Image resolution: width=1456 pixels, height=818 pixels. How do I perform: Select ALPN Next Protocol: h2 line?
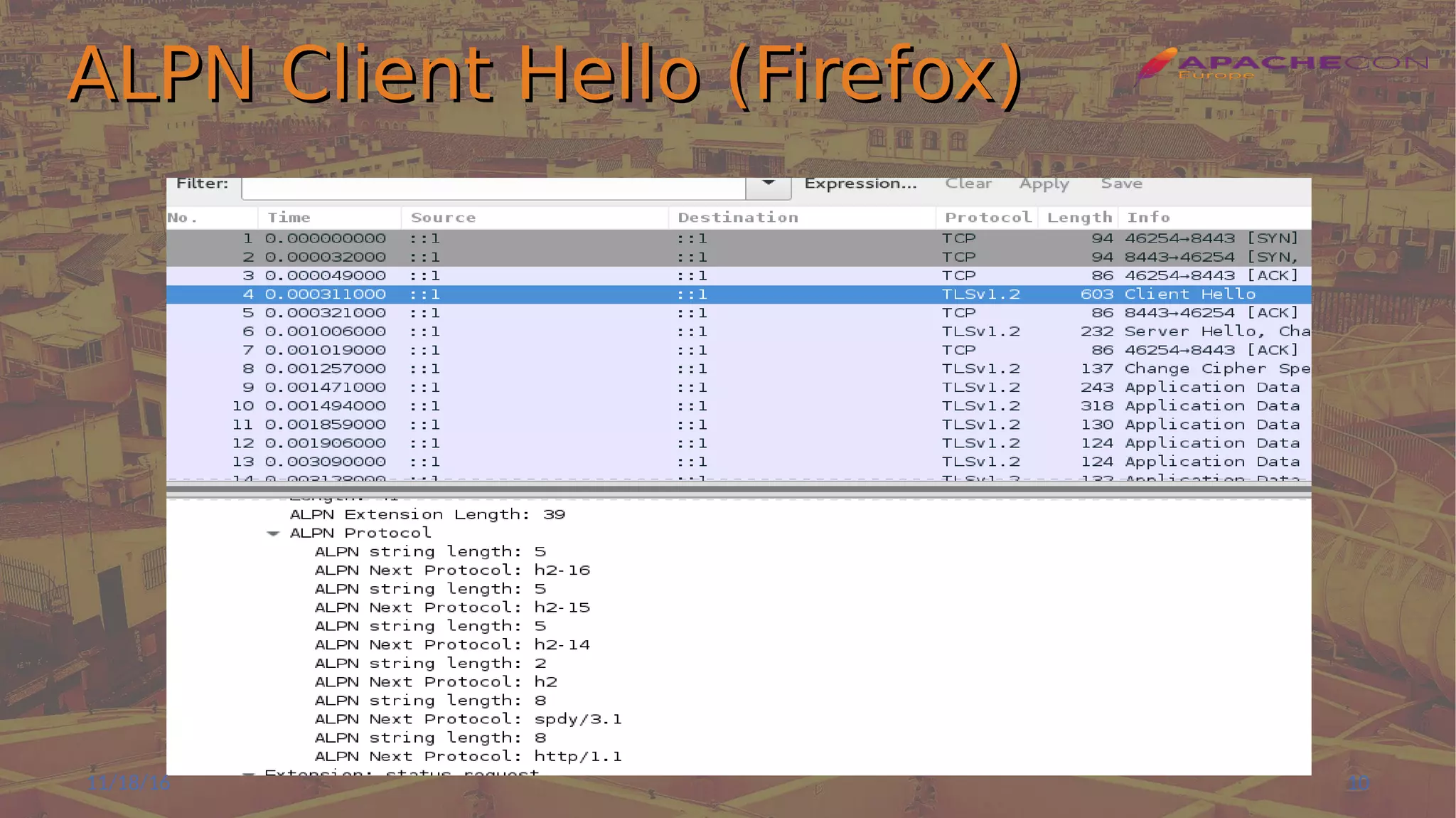coord(436,682)
